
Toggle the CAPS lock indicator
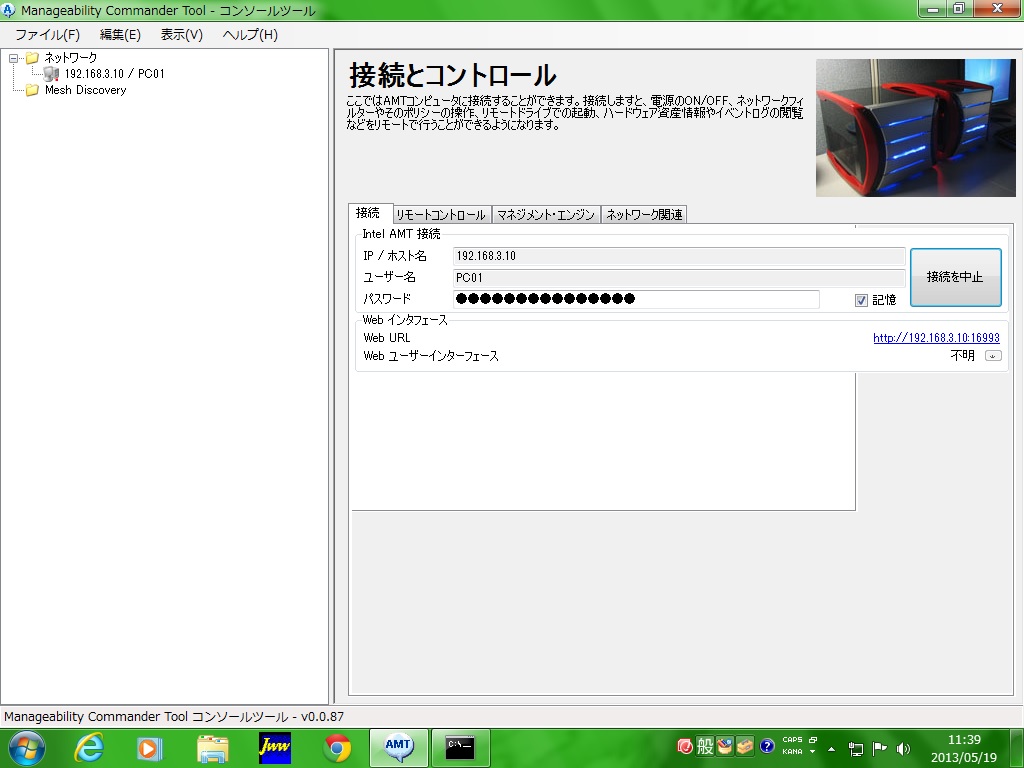[792, 740]
